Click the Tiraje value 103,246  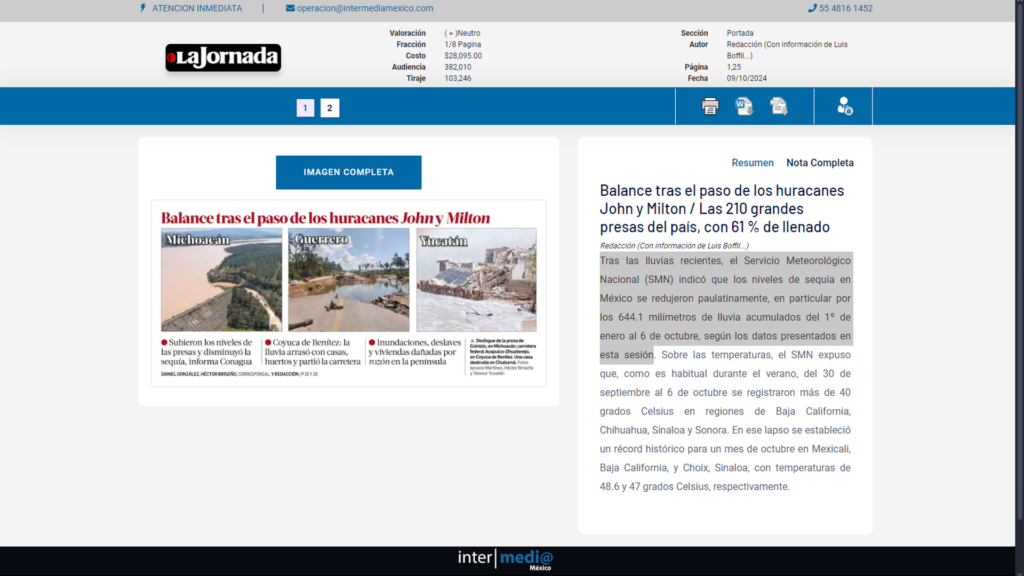(458, 78)
